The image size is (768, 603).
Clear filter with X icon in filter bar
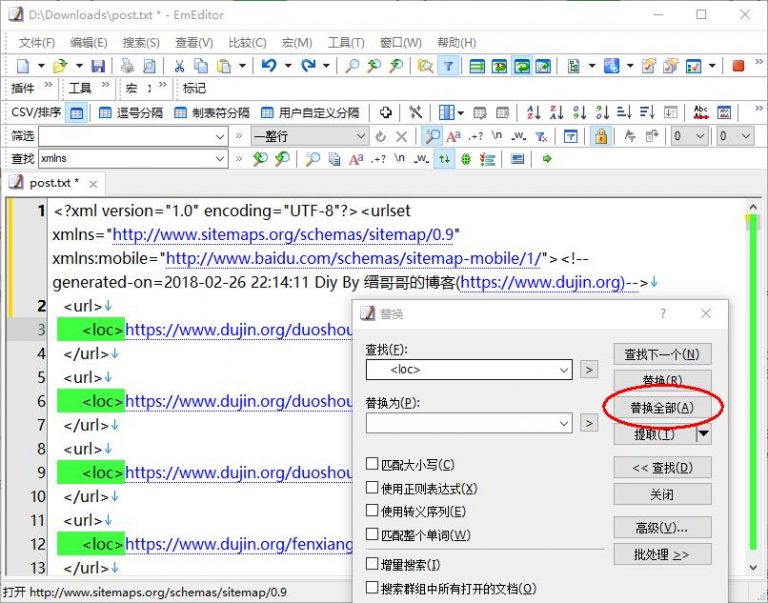pyautogui.click(x=401, y=136)
